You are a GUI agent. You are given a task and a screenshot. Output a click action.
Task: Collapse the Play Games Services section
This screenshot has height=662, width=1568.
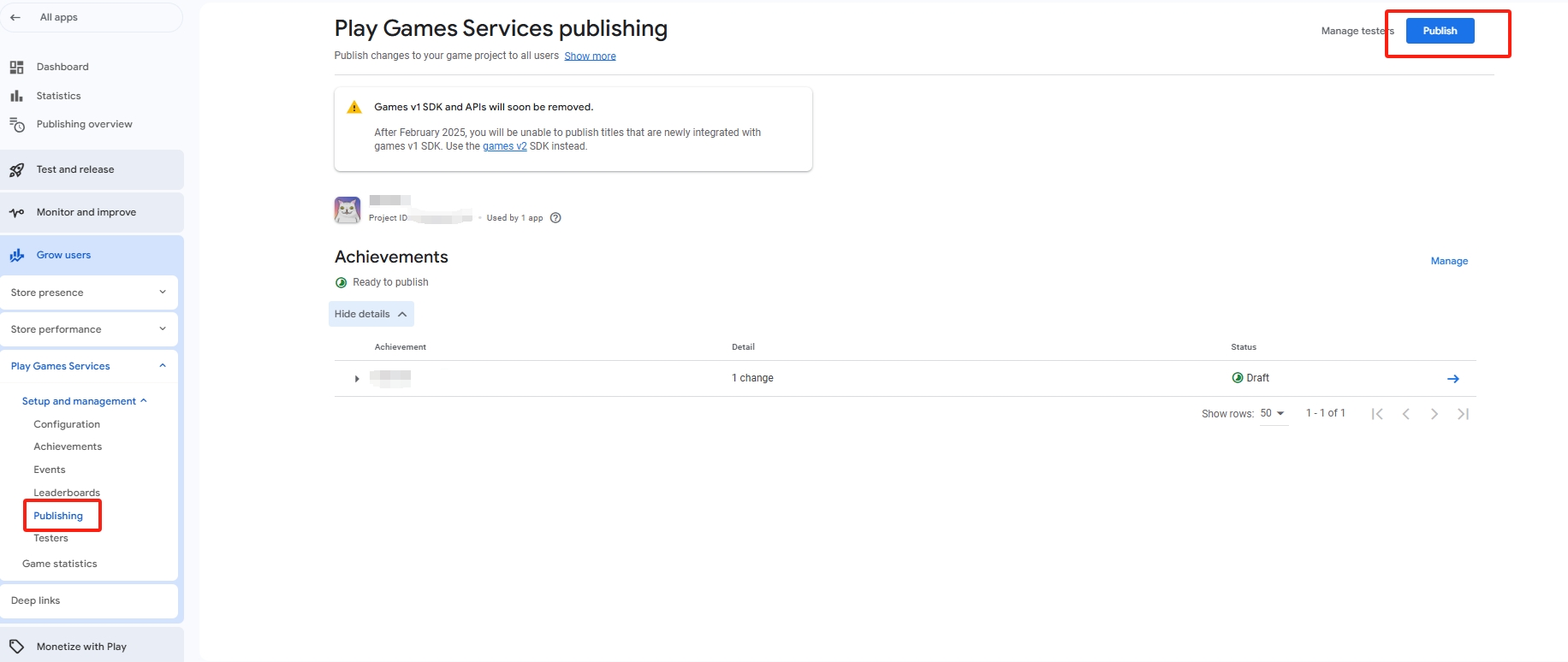coord(89,366)
